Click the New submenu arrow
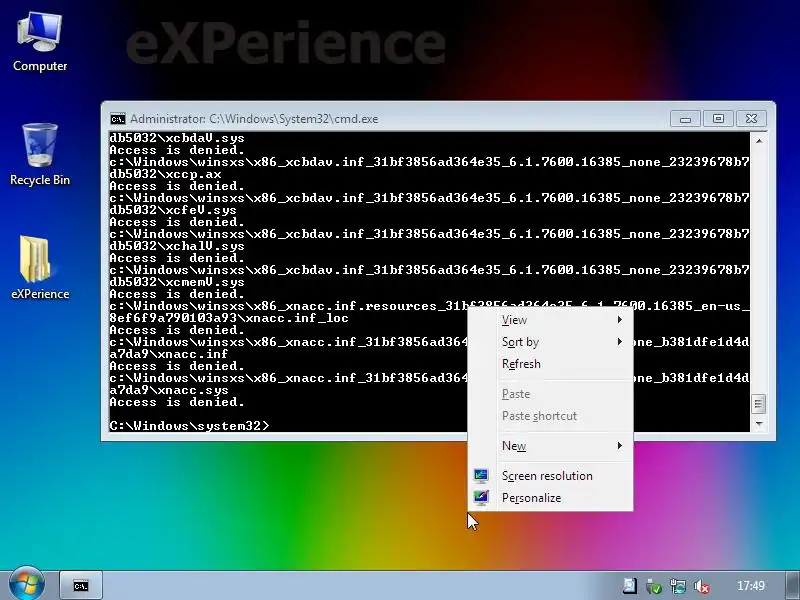This screenshot has height=600, width=800. (619, 446)
